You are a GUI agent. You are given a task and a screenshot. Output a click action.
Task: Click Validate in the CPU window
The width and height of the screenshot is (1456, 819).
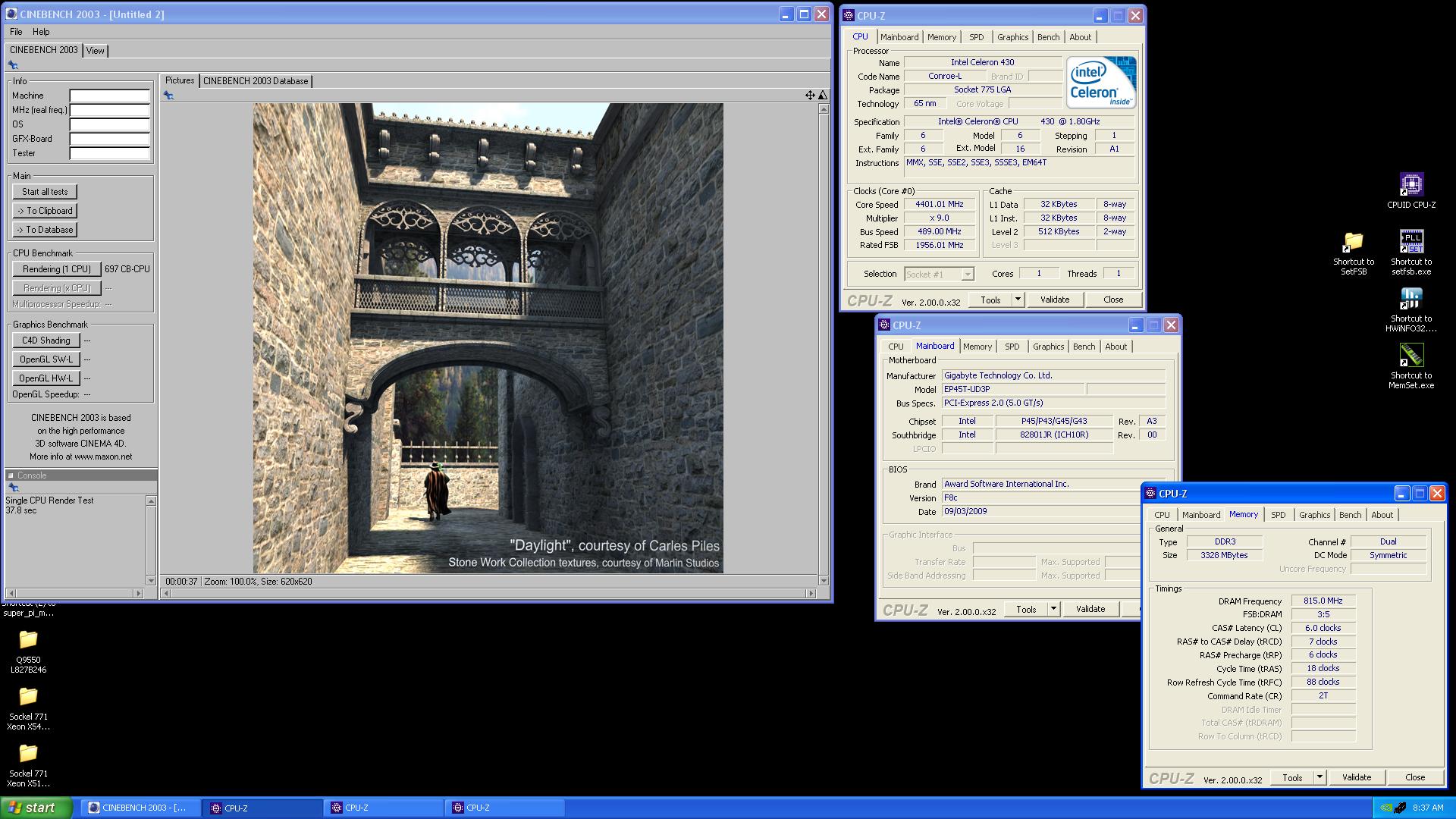tap(1055, 300)
